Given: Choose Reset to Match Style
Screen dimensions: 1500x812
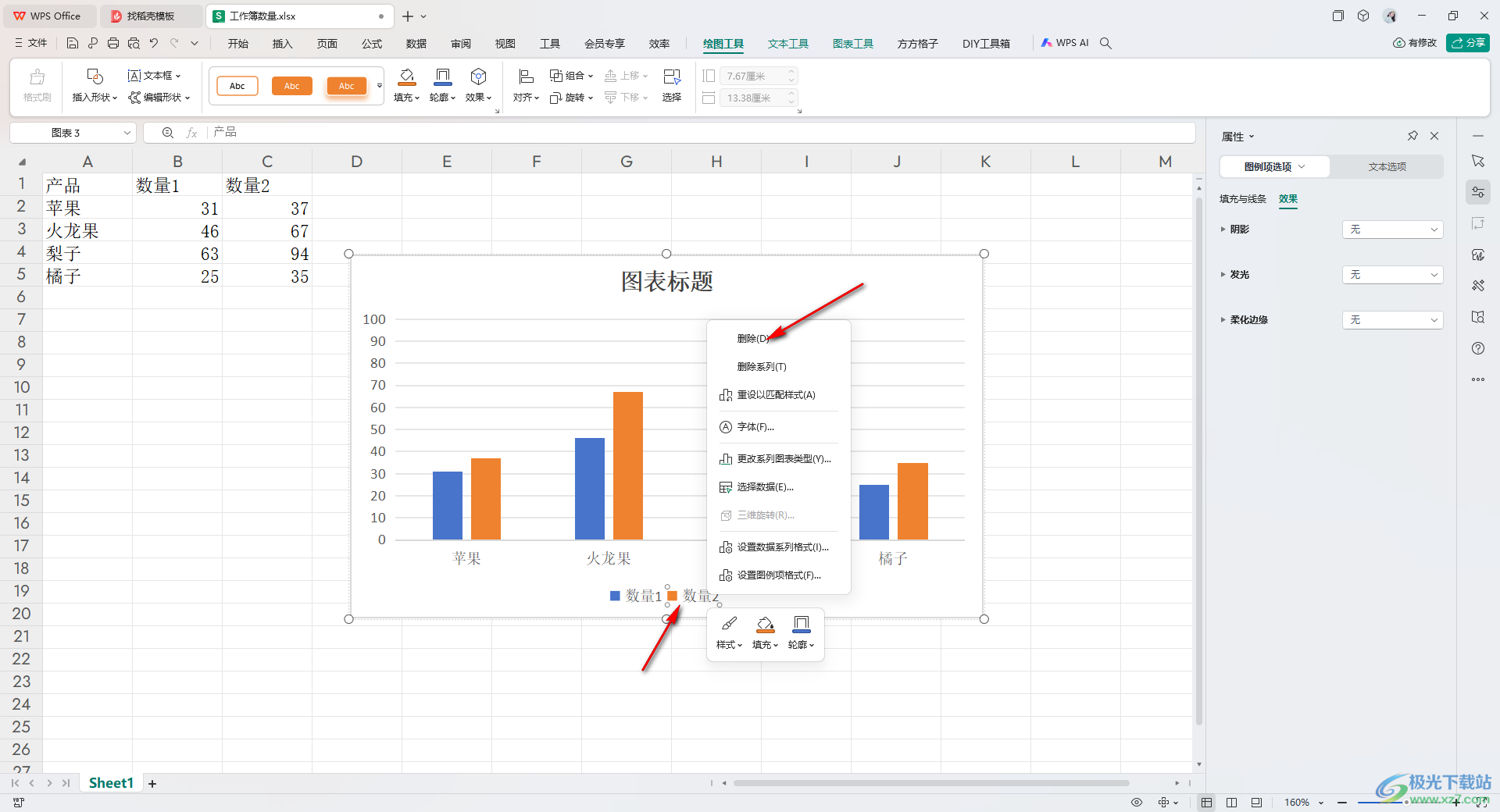Looking at the screenshot, I should [778, 395].
